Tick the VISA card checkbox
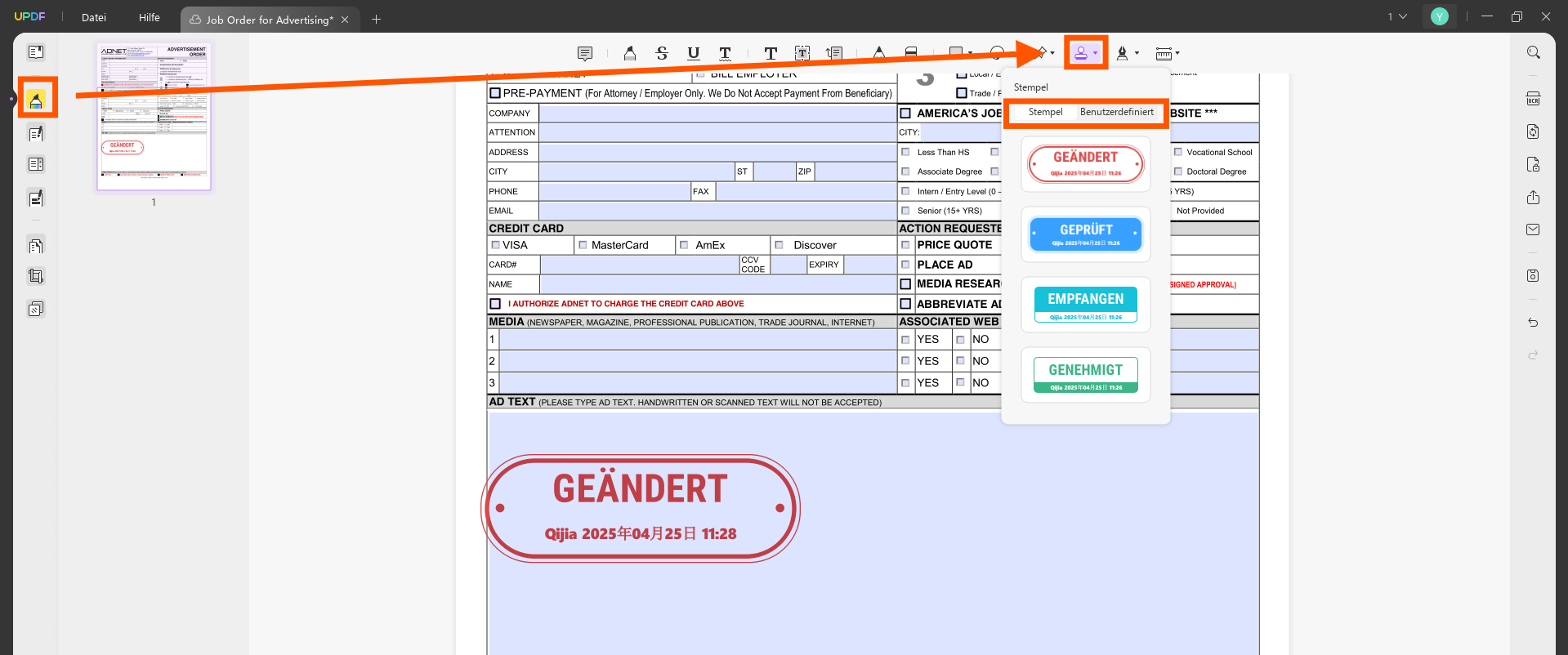The image size is (1568, 655). 495,245
